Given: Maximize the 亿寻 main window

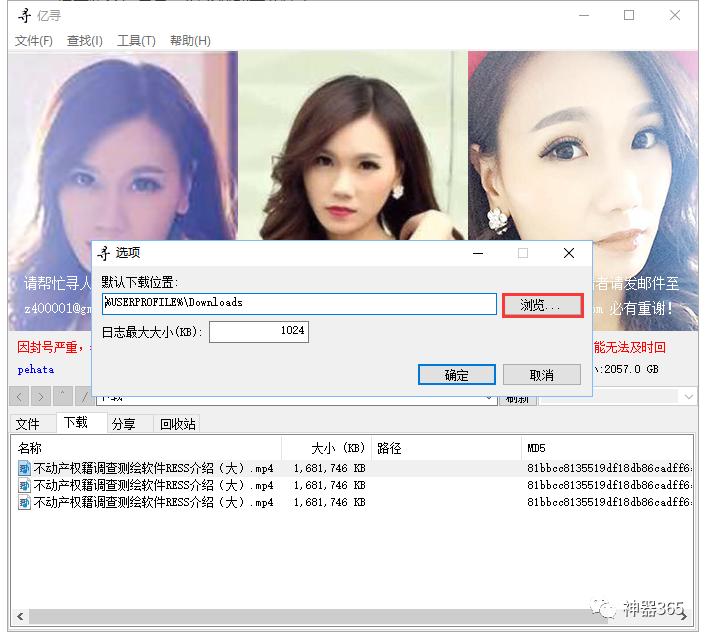Looking at the screenshot, I should [x=629, y=15].
